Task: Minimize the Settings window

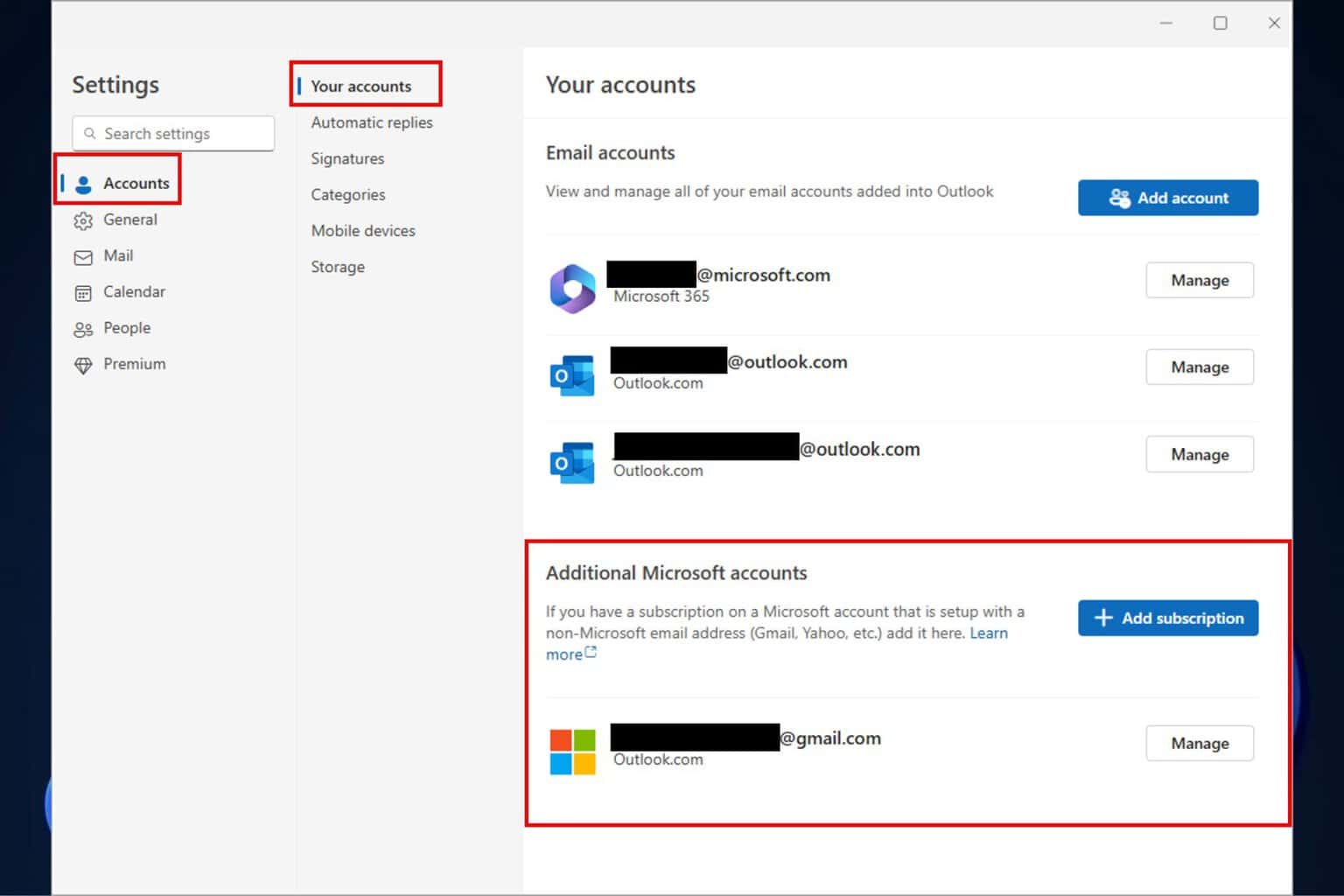Action: point(1165,23)
